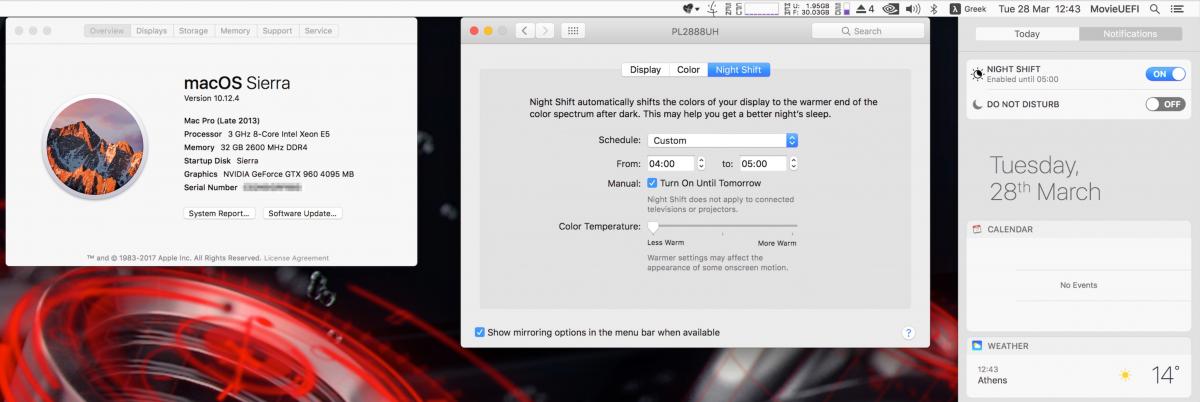Open the Greek input source menu
Image resolution: width=1200 pixels, height=402 pixels.
coord(968,8)
